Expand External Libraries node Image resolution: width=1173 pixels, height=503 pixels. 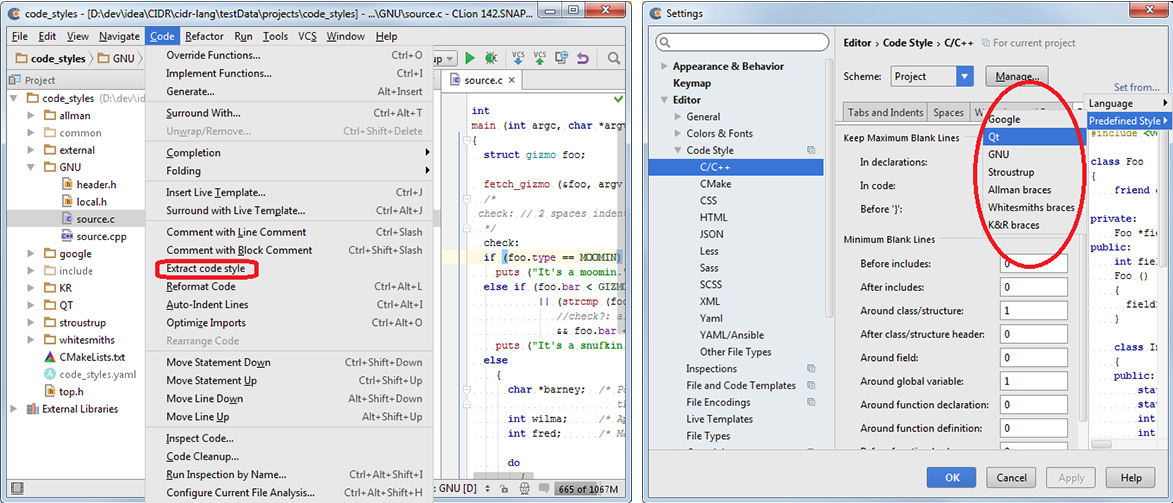pyautogui.click(x=14, y=409)
